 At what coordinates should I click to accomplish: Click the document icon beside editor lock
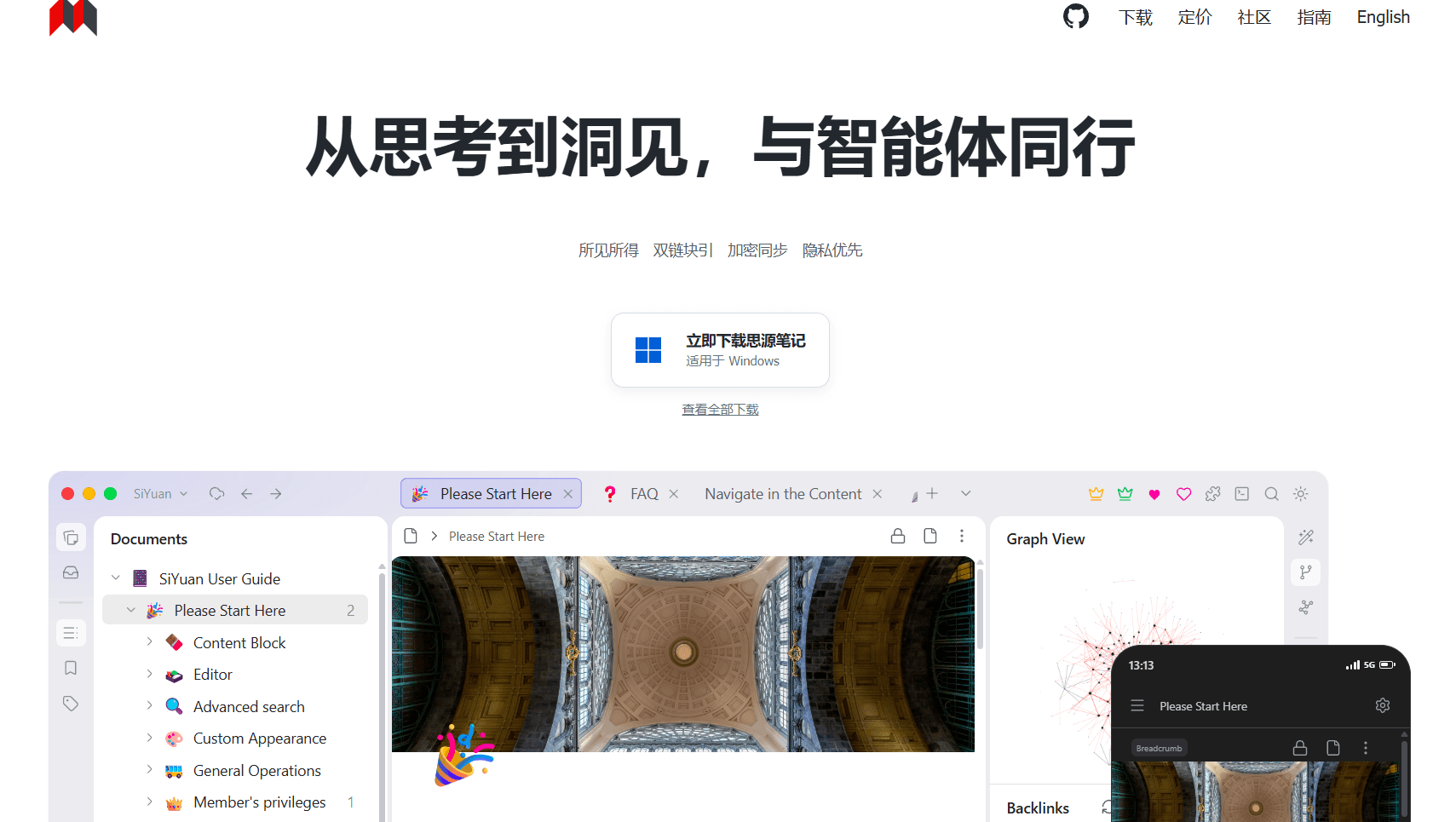930,536
